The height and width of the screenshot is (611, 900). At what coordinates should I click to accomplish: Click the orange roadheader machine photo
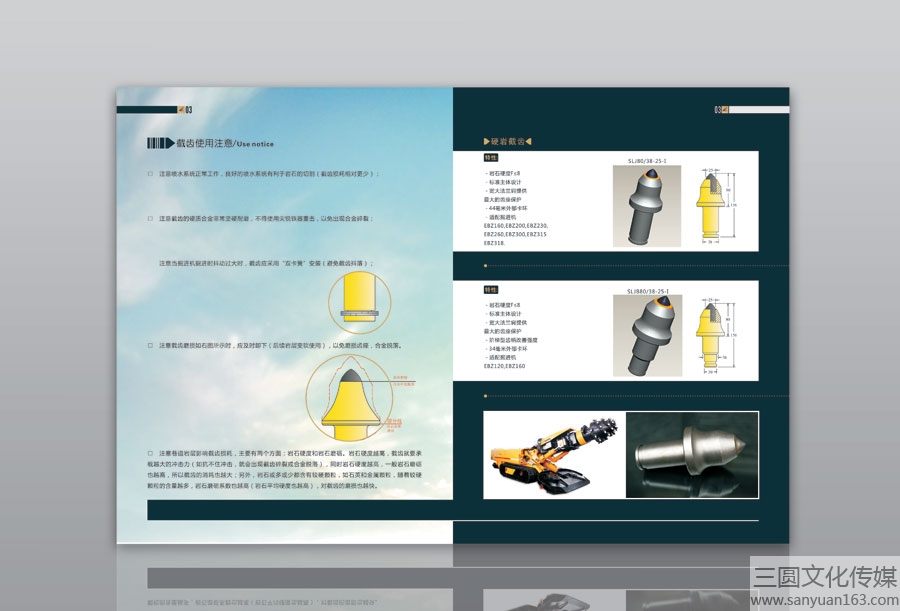[552, 453]
